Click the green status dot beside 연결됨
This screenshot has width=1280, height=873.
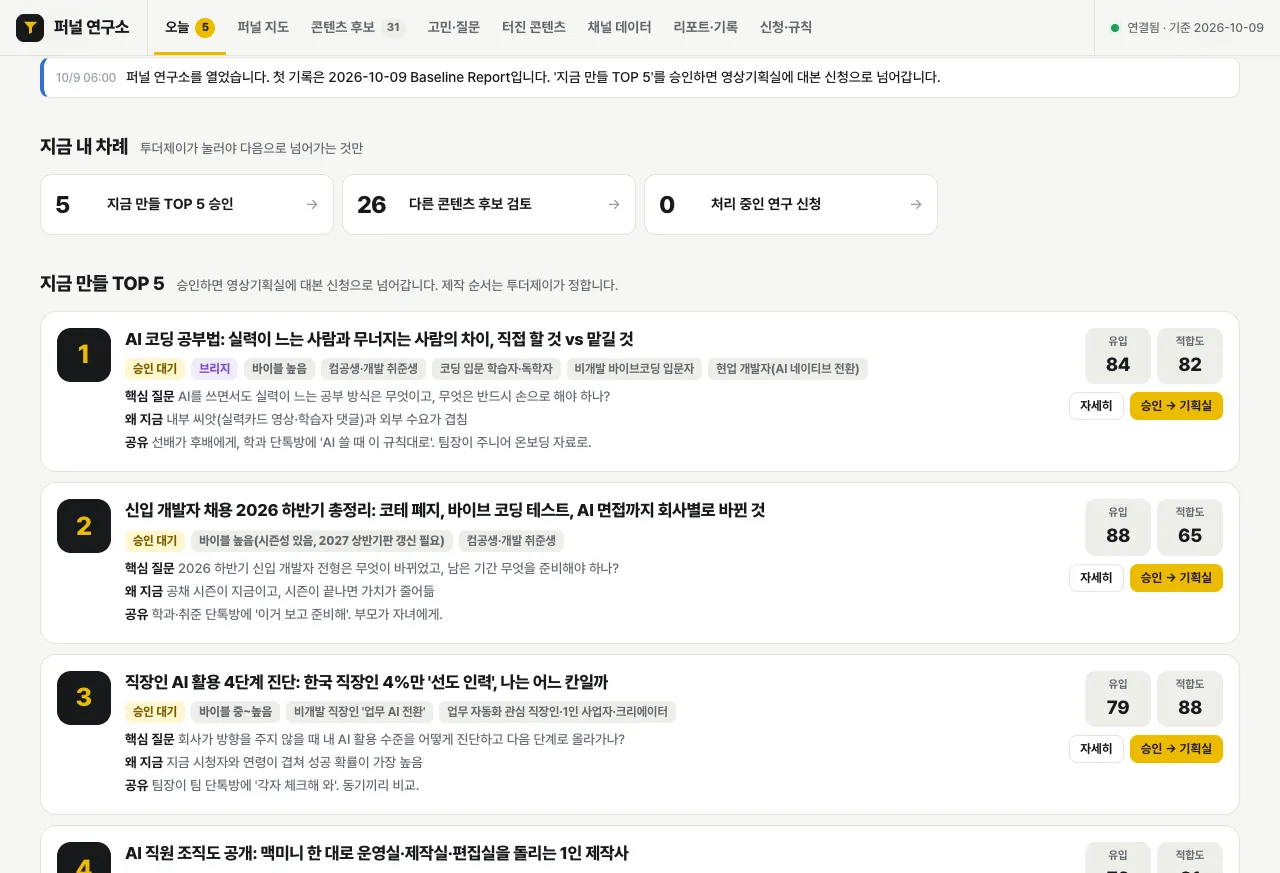pyautogui.click(x=1115, y=28)
